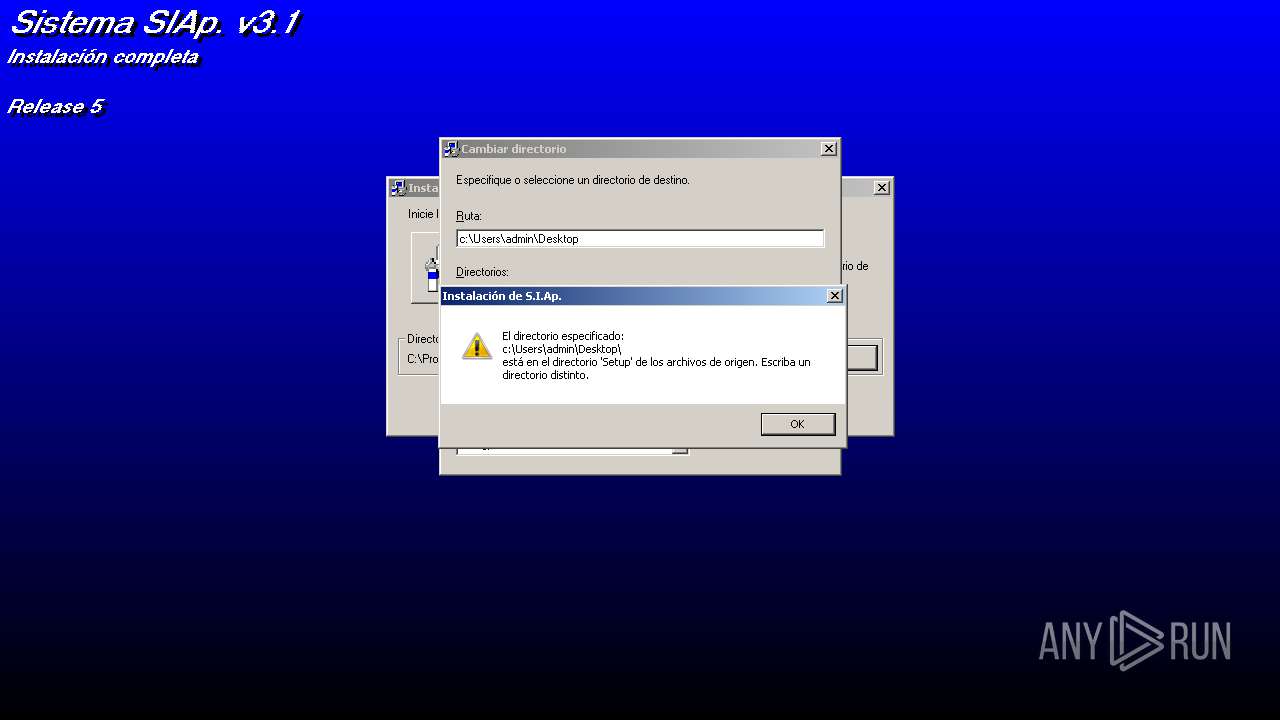
Task: Click the installer icon button in background setup window
Action: click(426, 268)
